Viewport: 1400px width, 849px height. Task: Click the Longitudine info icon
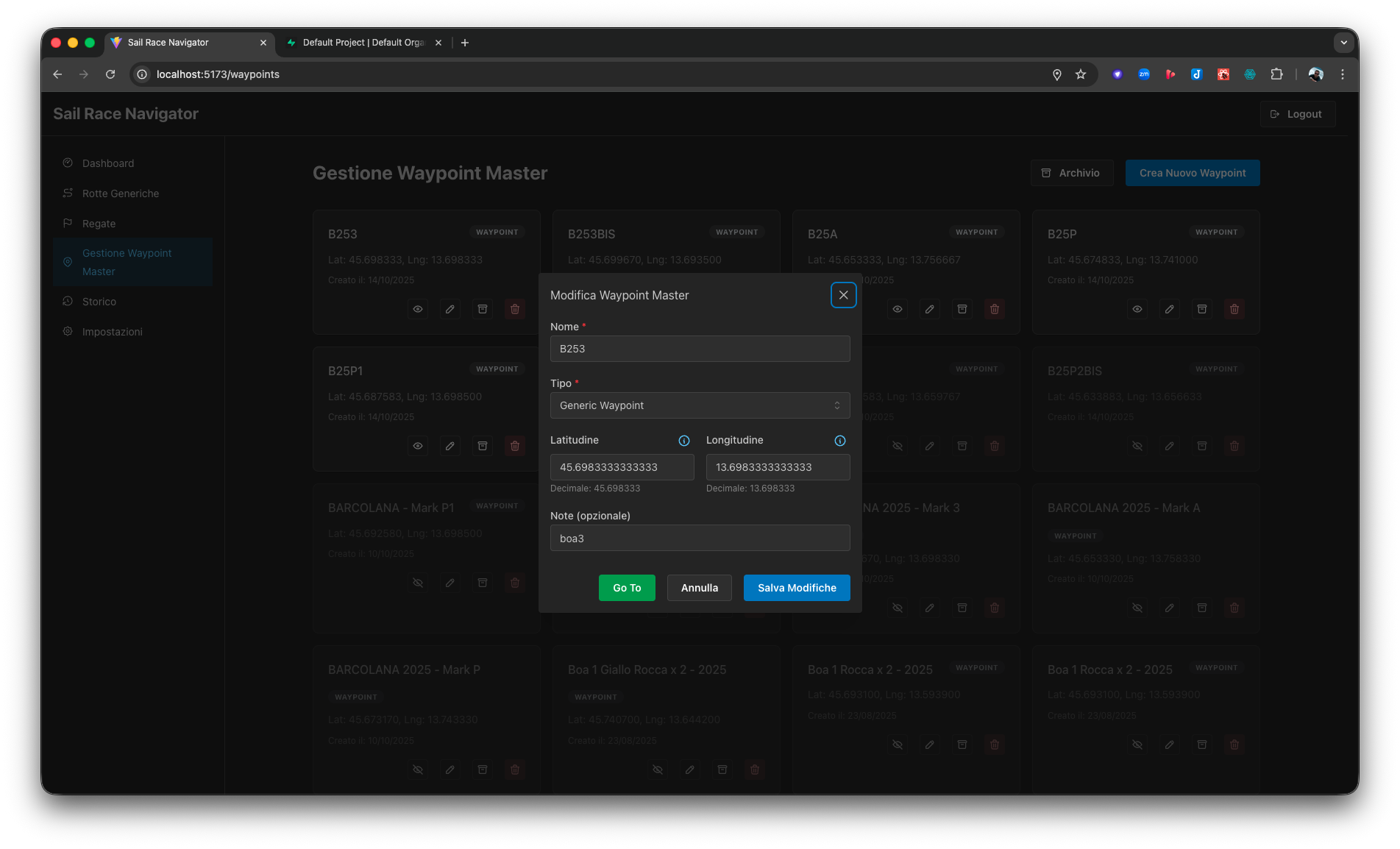840,441
